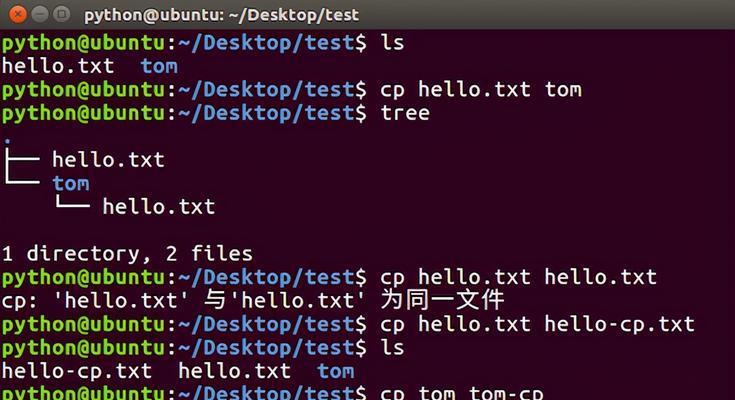The width and height of the screenshot is (735, 400).
Task: Click the window title python@ubuntu: ~/Desktop/test
Action: click(x=221, y=15)
